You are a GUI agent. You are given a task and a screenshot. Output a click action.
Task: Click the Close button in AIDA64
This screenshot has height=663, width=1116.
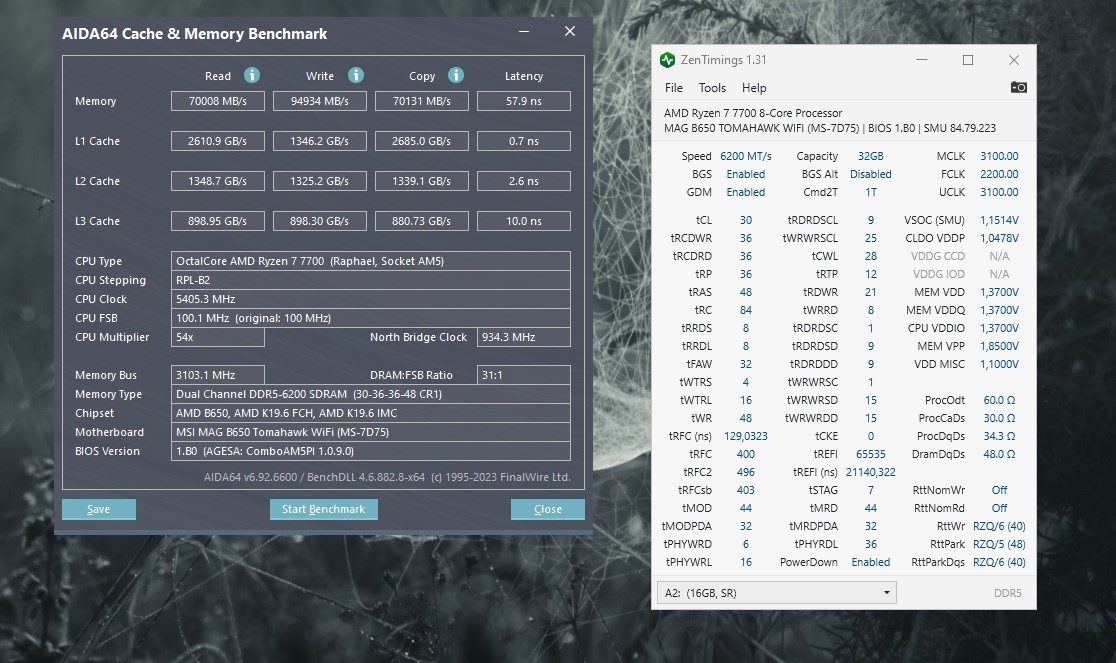pyautogui.click(x=548, y=509)
